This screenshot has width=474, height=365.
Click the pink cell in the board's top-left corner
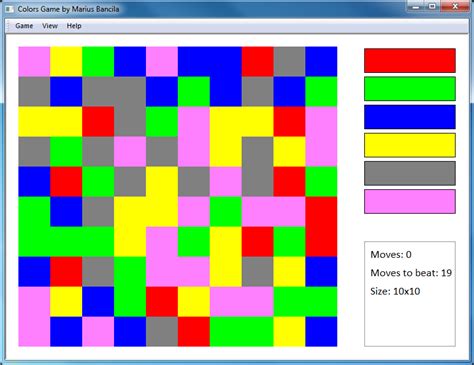pyautogui.click(x=34, y=62)
